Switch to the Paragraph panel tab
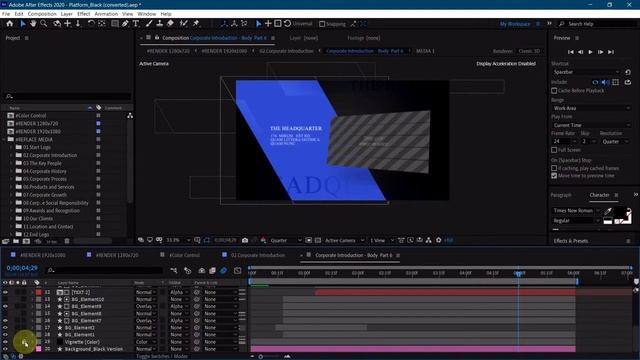This screenshot has height=360, width=640. tap(561, 195)
